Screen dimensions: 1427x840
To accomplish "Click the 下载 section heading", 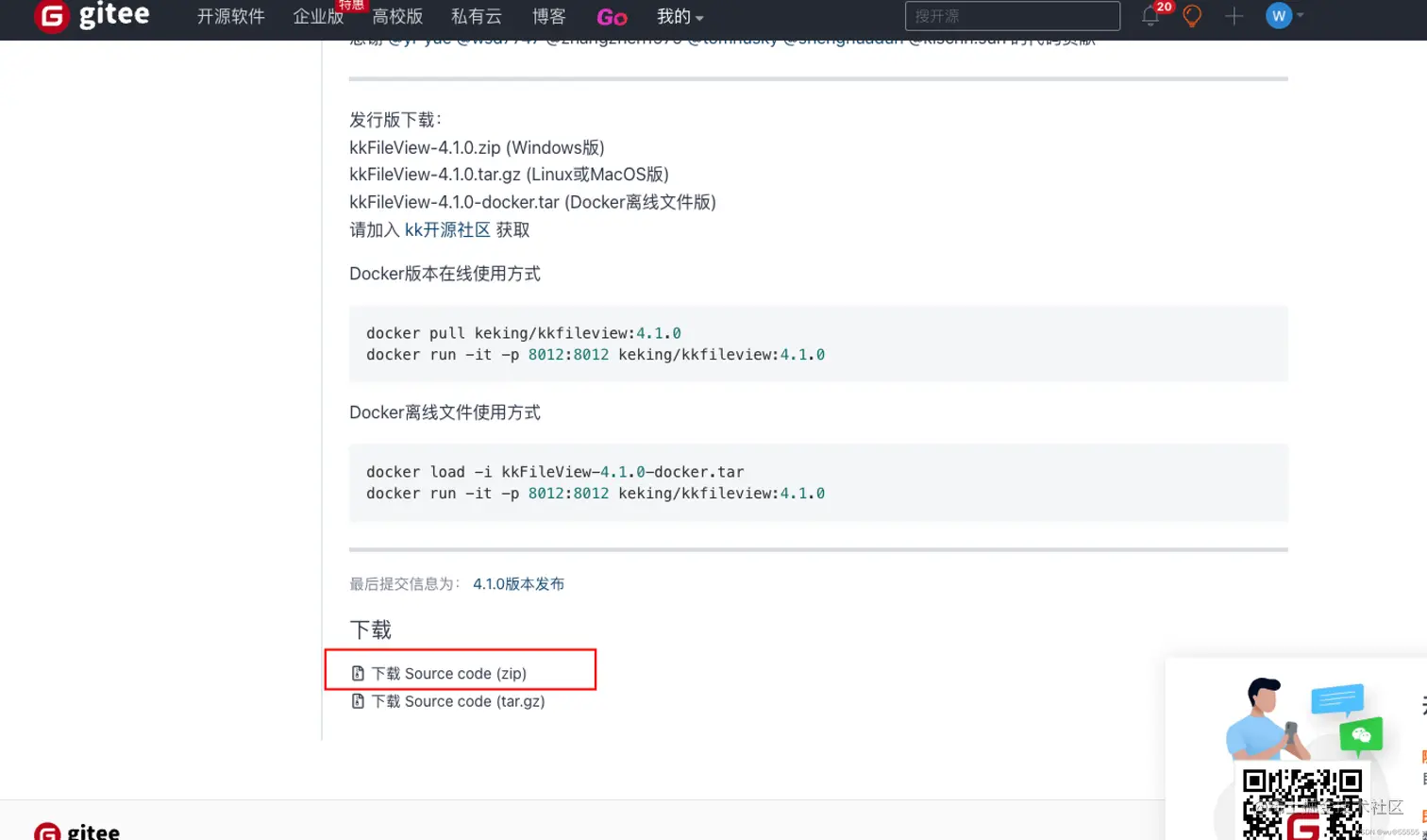I will coord(370,630).
